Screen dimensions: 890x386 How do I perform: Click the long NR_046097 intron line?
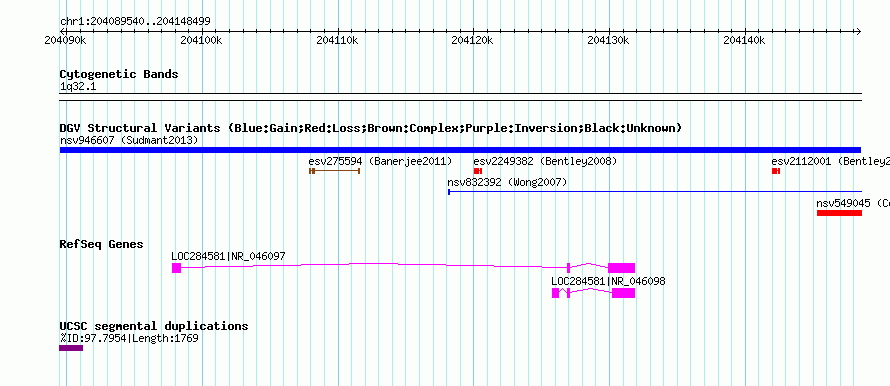pos(375,265)
